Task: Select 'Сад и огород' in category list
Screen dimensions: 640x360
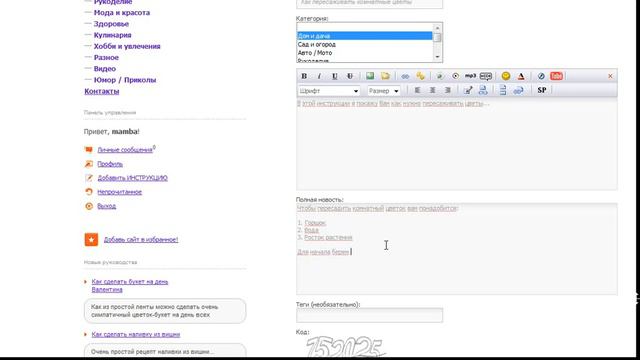Action: (x=364, y=44)
